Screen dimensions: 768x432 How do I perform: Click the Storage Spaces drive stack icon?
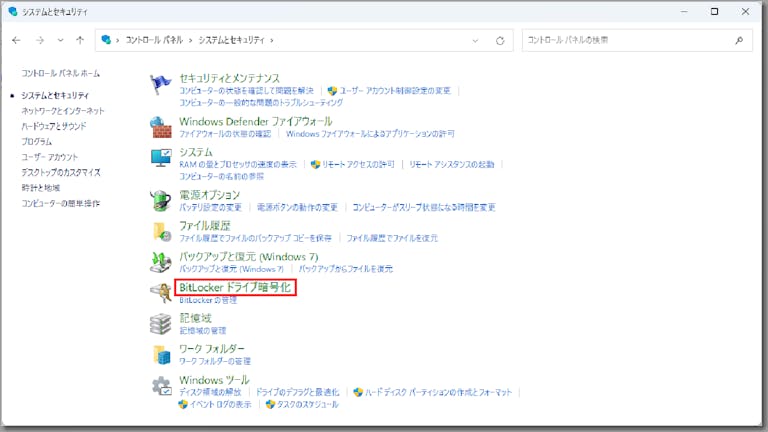click(x=161, y=324)
